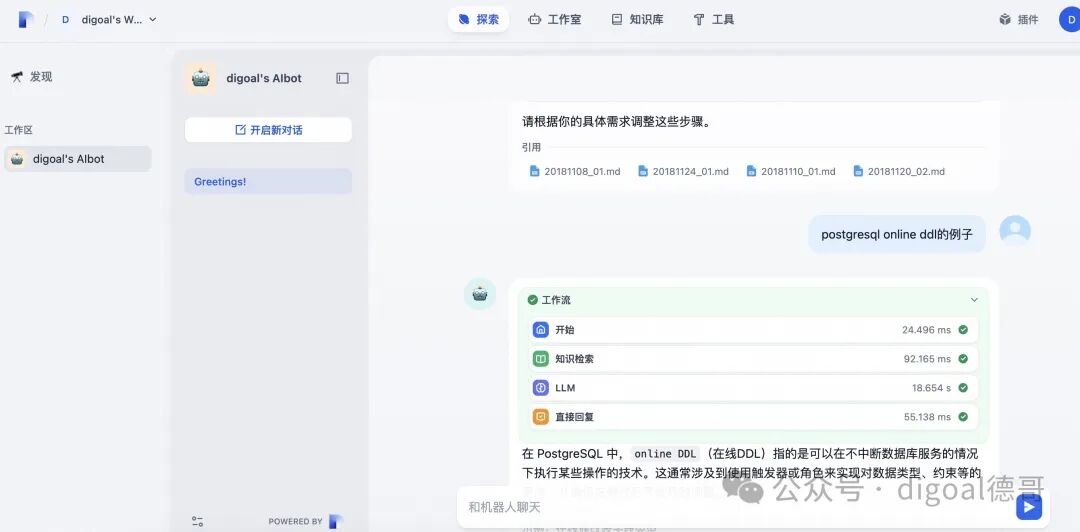This screenshot has height=532, width=1080.
Task: Click the telescope icon beside 发现
Action: [17, 76]
